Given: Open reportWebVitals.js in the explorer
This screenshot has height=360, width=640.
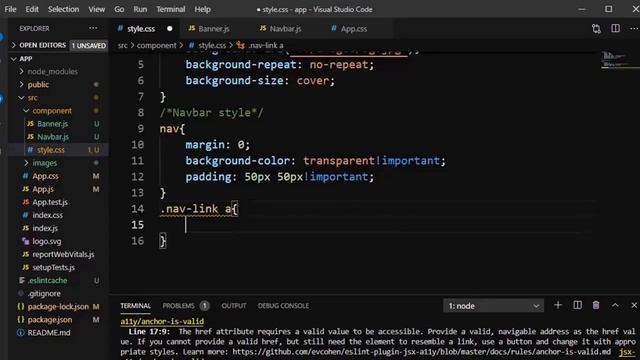Looking at the screenshot, I should (x=59, y=254).
